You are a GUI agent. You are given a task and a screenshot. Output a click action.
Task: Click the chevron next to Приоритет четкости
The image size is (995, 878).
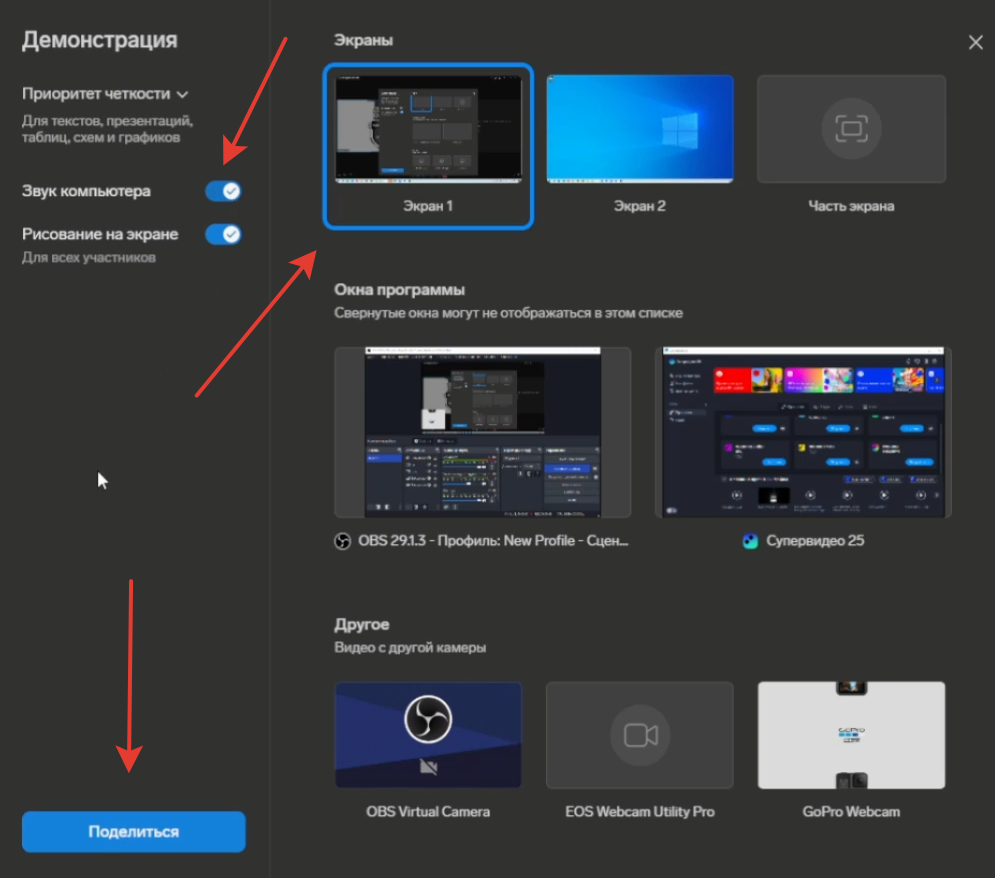[x=182, y=95]
